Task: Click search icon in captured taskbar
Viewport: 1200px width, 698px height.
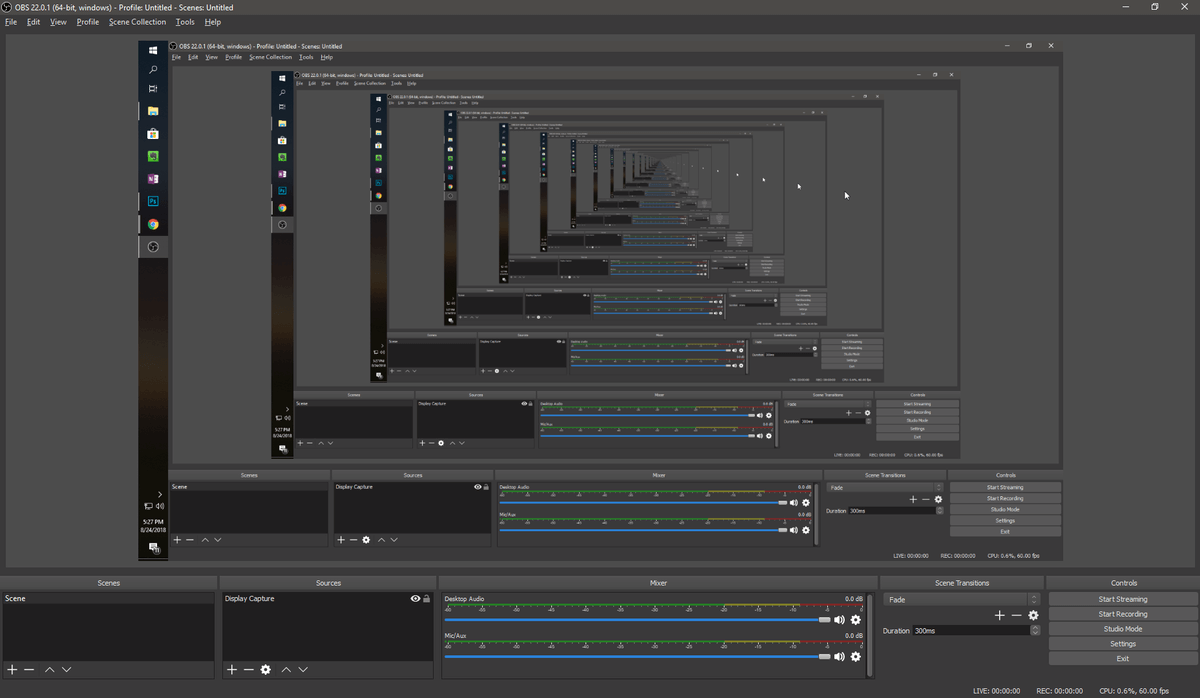Action: (x=153, y=70)
